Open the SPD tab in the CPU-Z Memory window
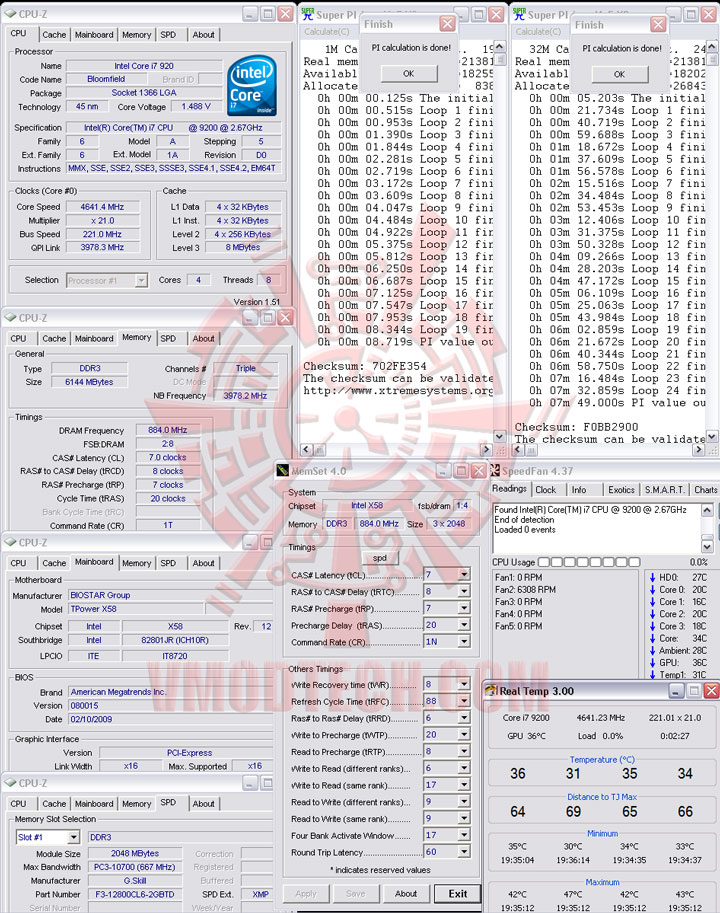Viewport: 720px width, 913px height. (x=168, y=338)
